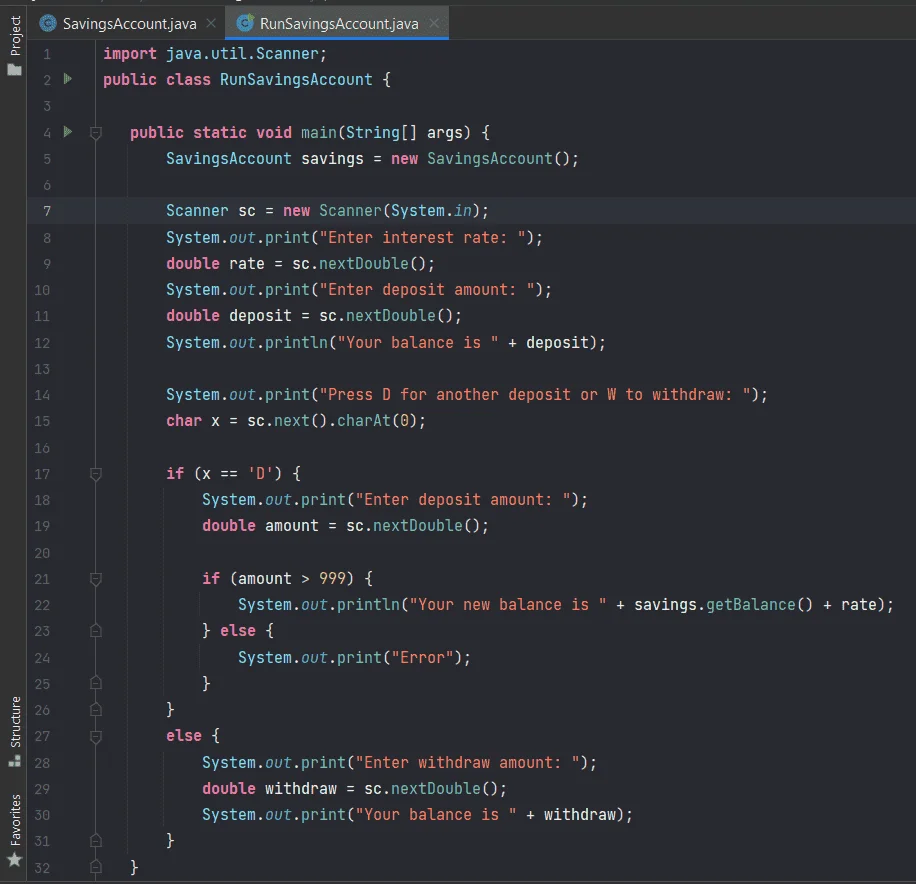
Task: Click the fold end marker at line 32
Action: coord(96,866)
